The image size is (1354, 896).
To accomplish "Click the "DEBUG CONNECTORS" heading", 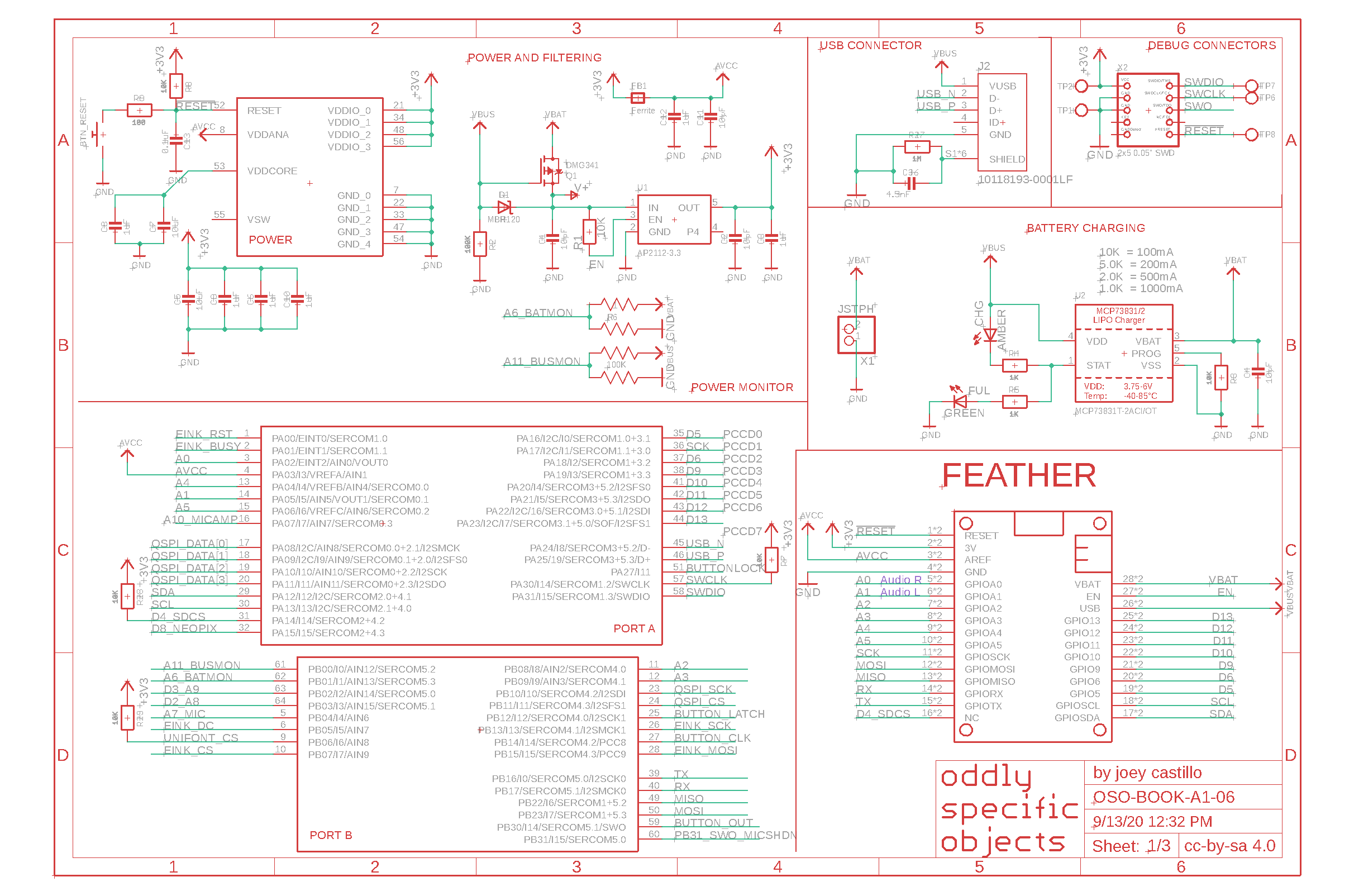I will point(1211,45).
